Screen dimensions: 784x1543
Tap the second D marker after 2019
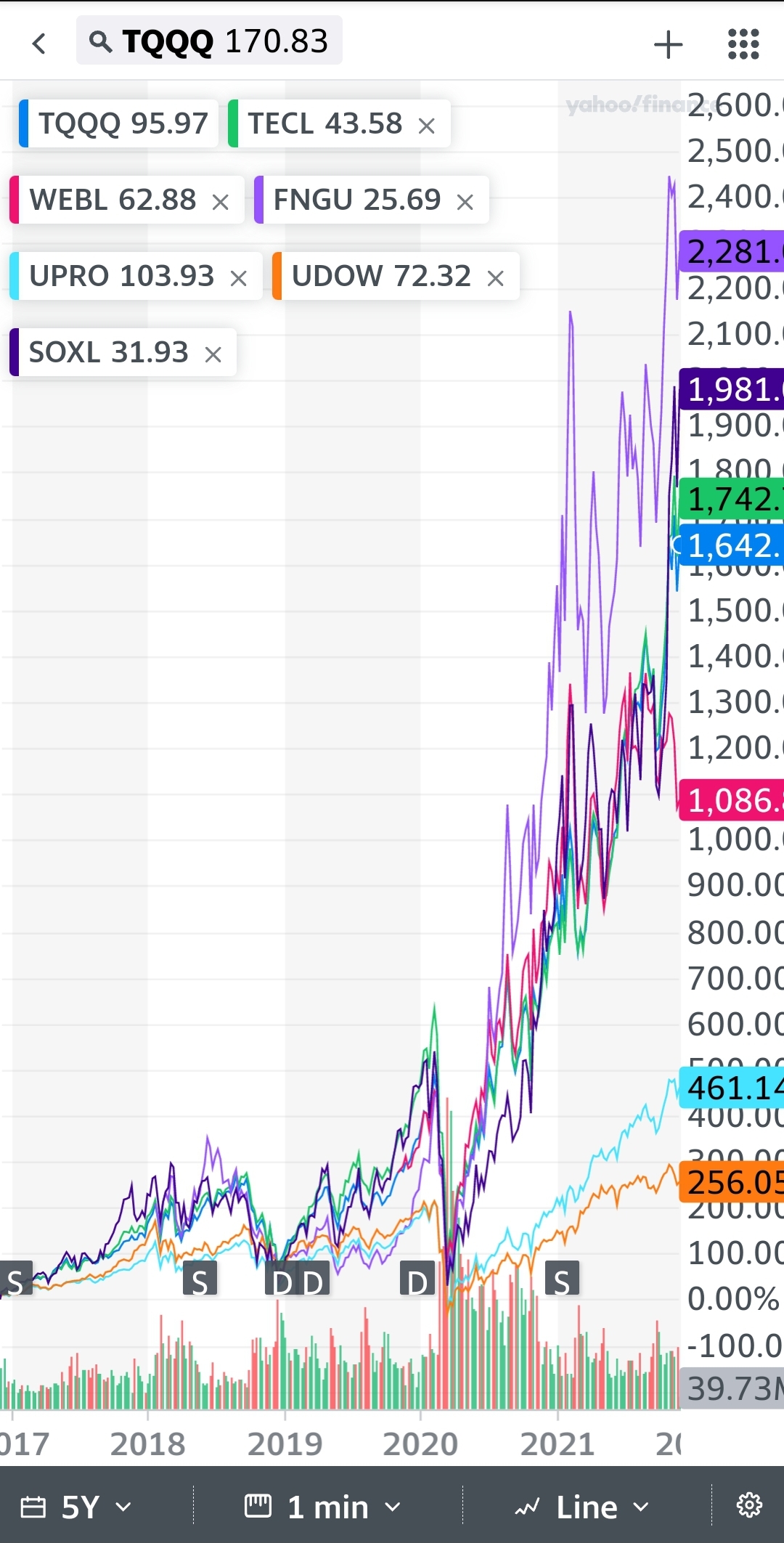(314, 1278)
